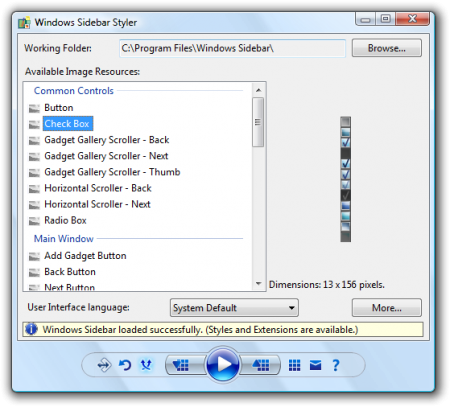Click the arrow-into-box icon in bottom toolbar
Screen dimensions: 450x407
[x=104, y=365]
